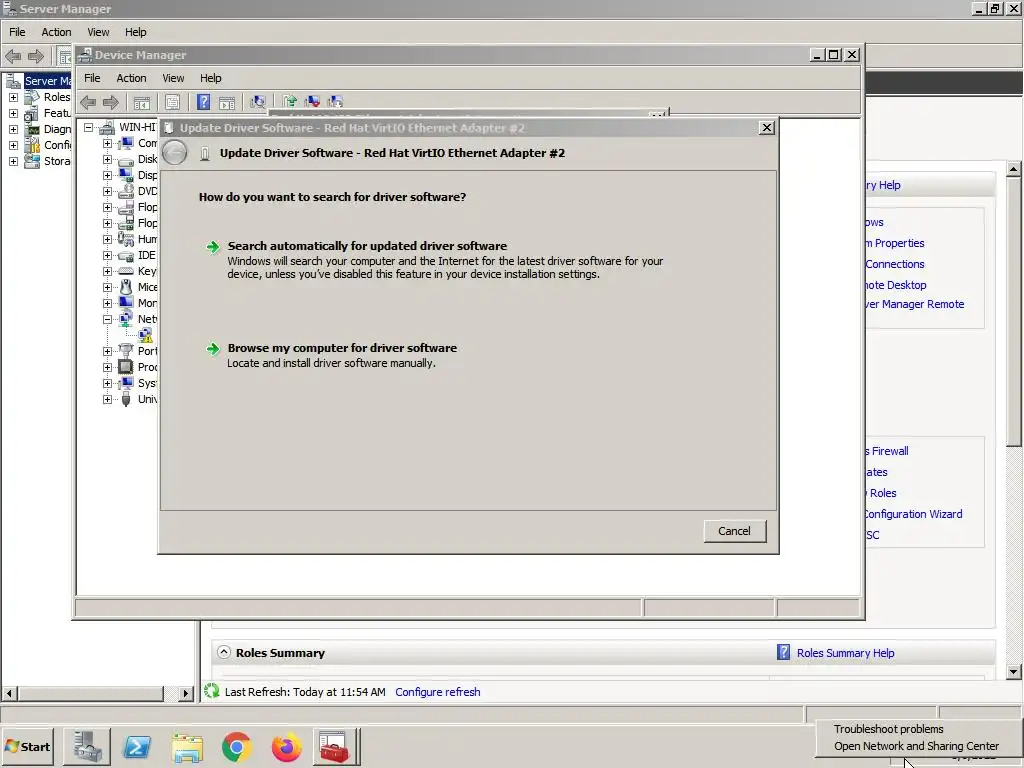
Task: Open Server Manager from taskbar
Action: coord(87,746)
